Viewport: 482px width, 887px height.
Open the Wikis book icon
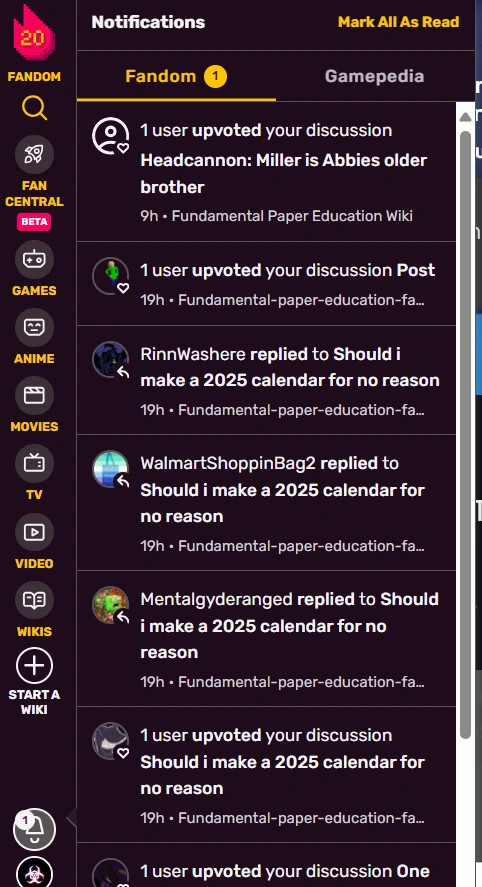click(34, 600)
